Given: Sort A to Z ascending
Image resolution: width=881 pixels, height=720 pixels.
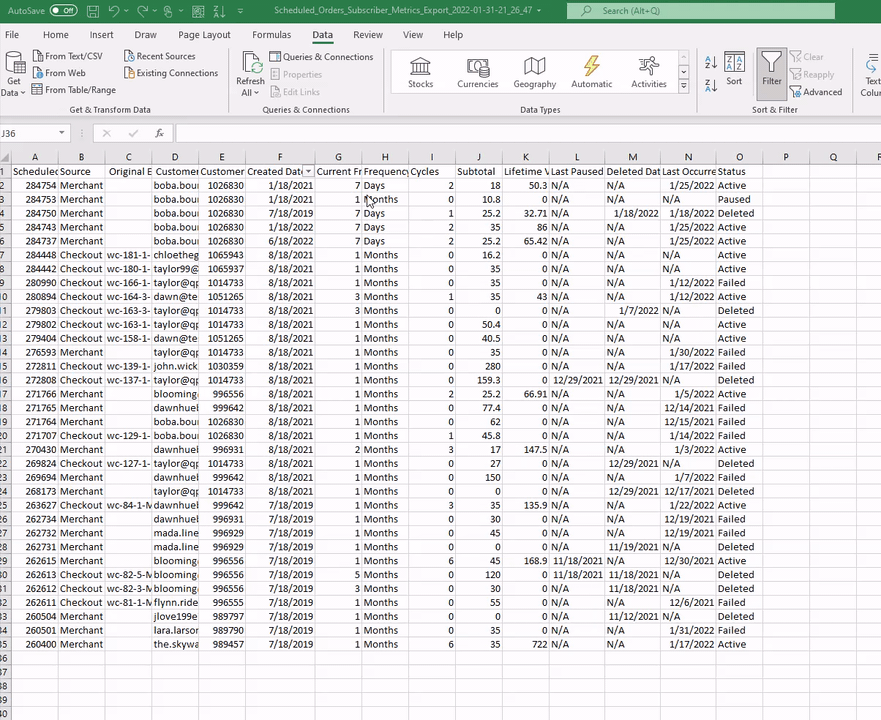Looking at the screenshot, I should [x=711, y=62].
